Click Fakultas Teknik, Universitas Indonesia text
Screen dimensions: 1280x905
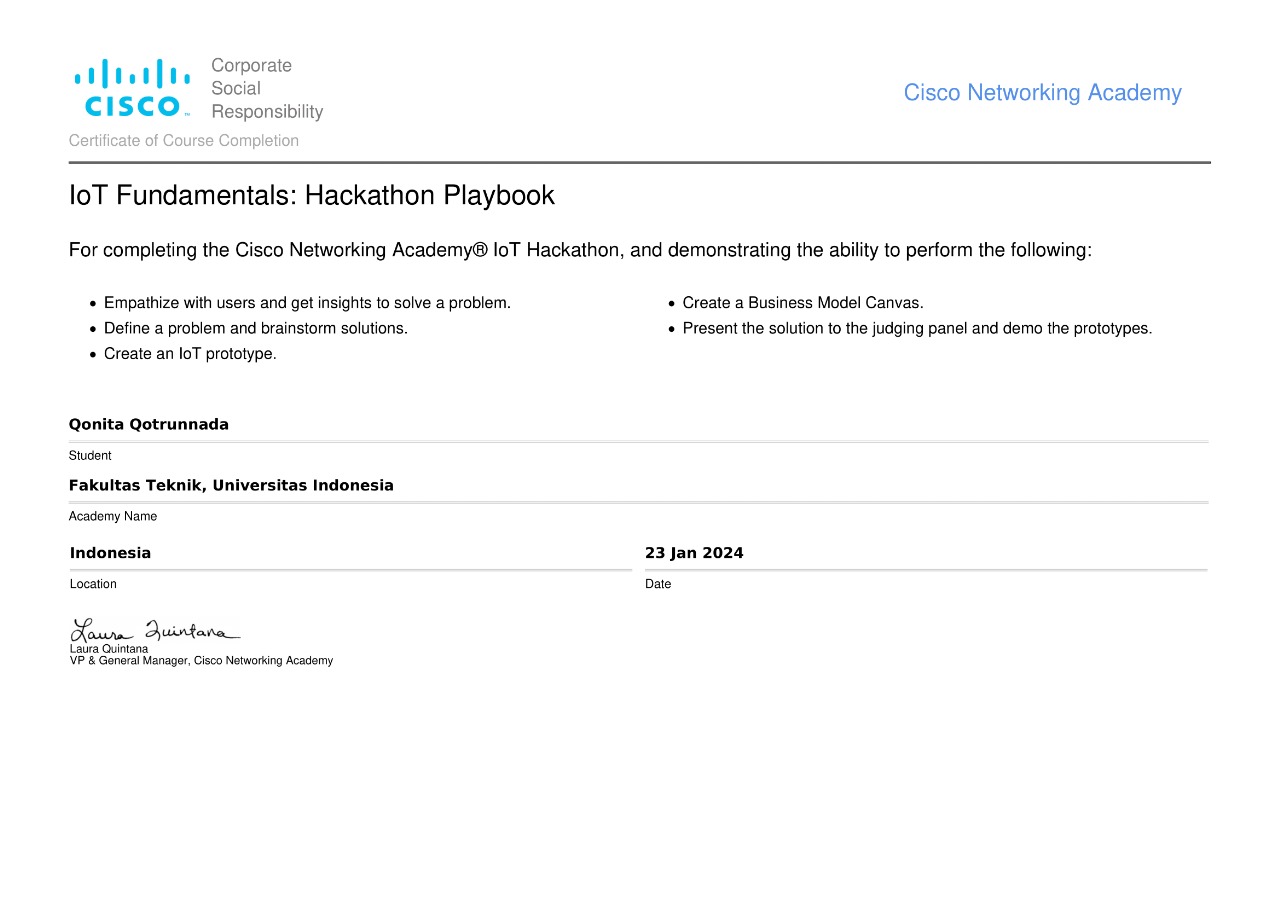[x=231, y=485]
